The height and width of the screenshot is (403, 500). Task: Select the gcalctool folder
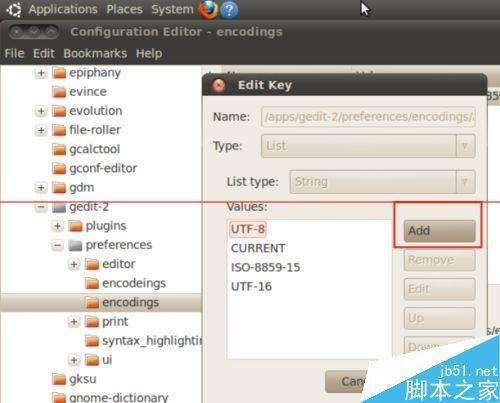click(x=86, y=149)
